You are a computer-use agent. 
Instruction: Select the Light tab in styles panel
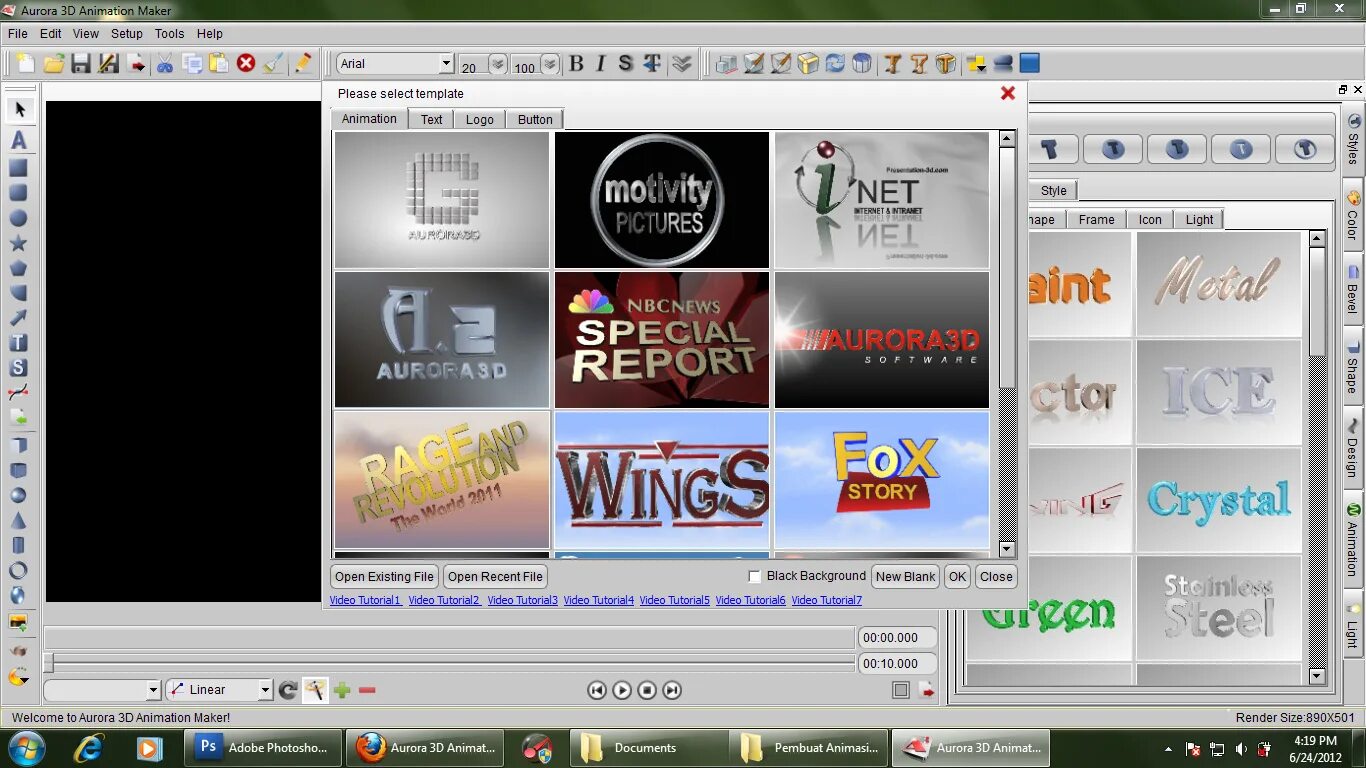point(1199,220)
